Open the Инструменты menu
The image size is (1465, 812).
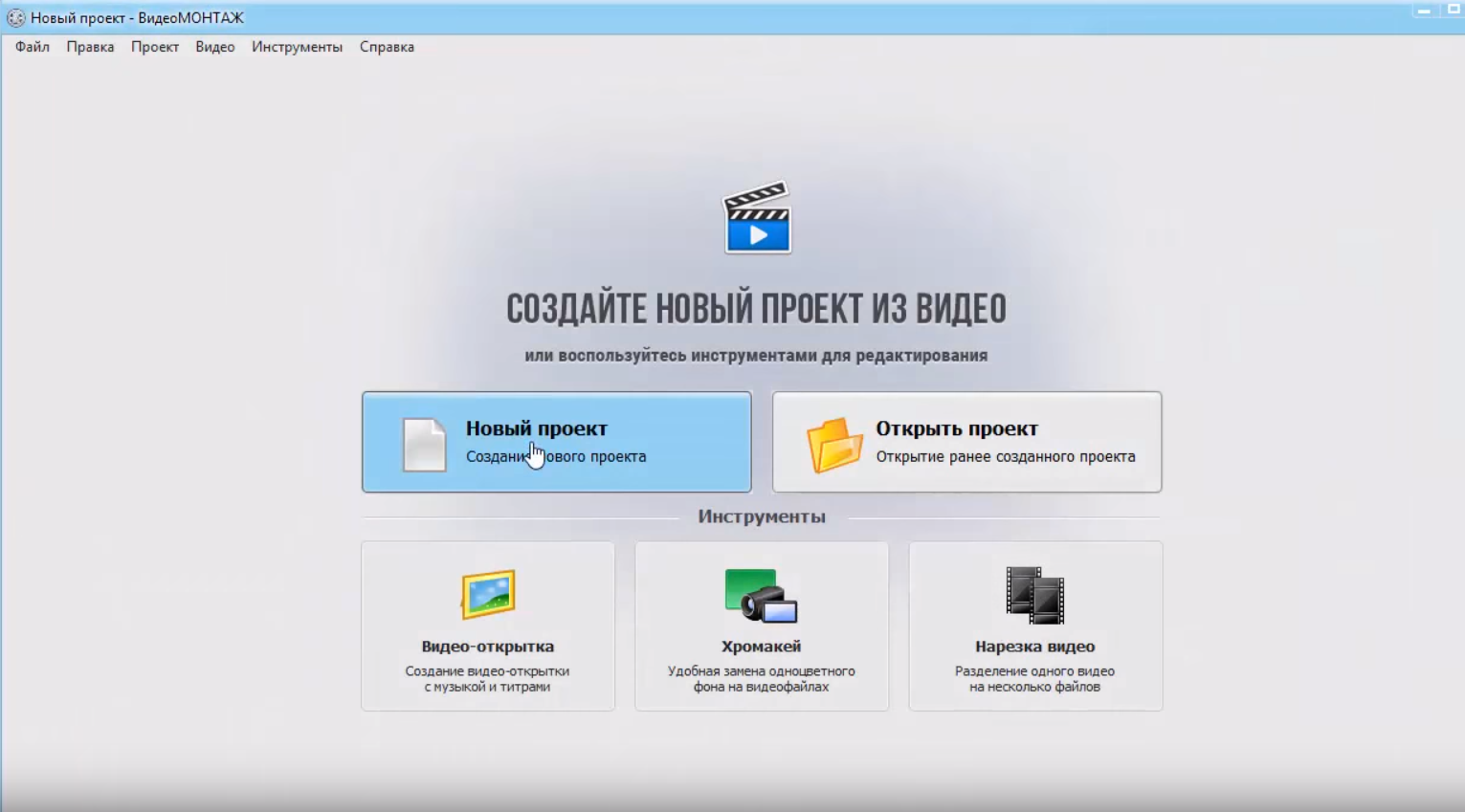[297, 47]
